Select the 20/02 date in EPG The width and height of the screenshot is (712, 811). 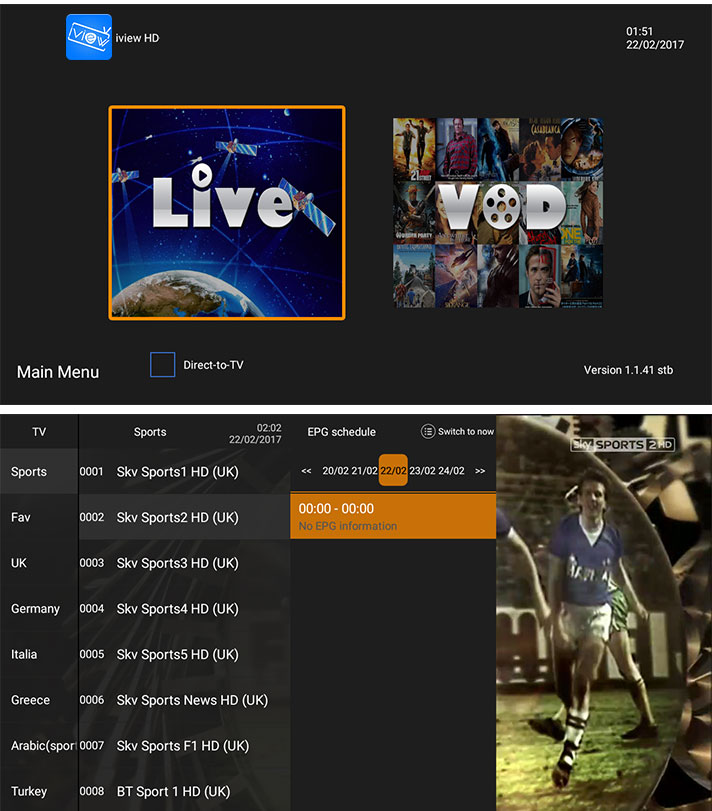(336, 471)
